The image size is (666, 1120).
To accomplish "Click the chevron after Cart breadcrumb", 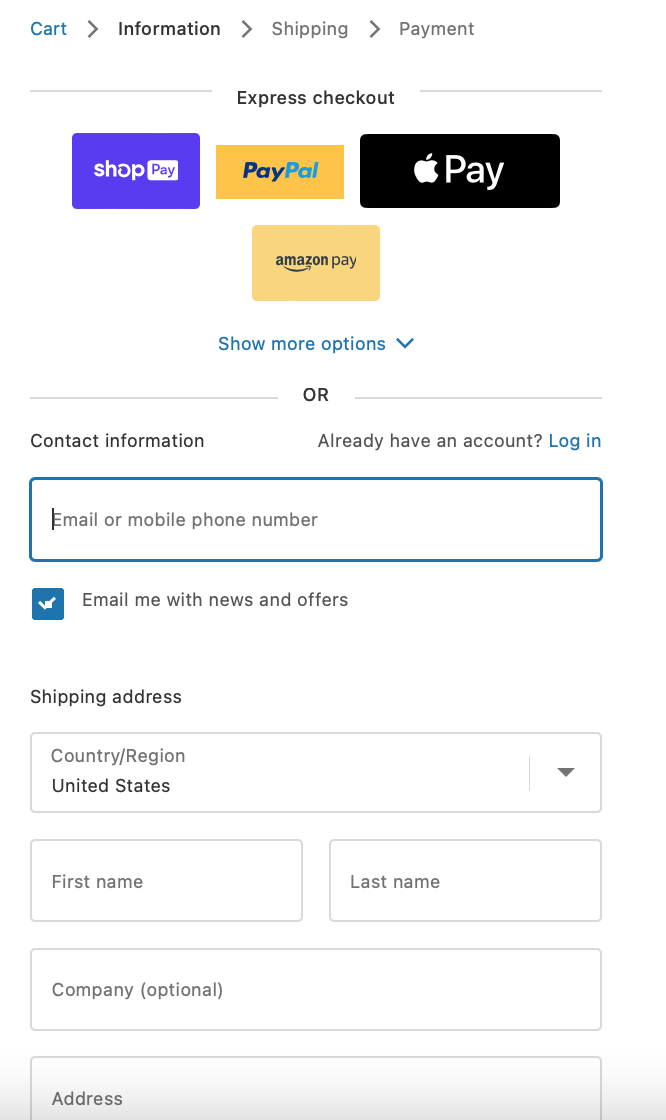I will click(93, 29).
